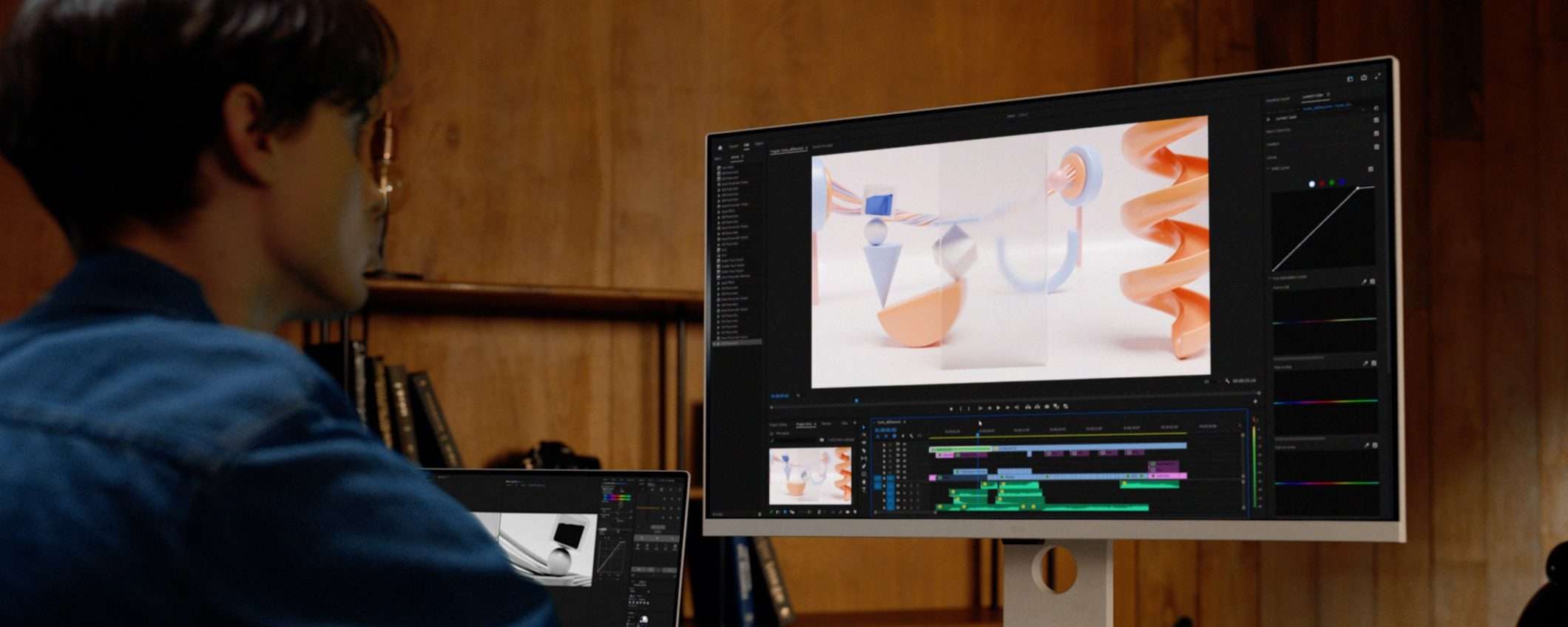The height and width of the screenshot is (627, 1568).
Task: Step back one frame in Program Monitor
Action: [x=989, y=407]
